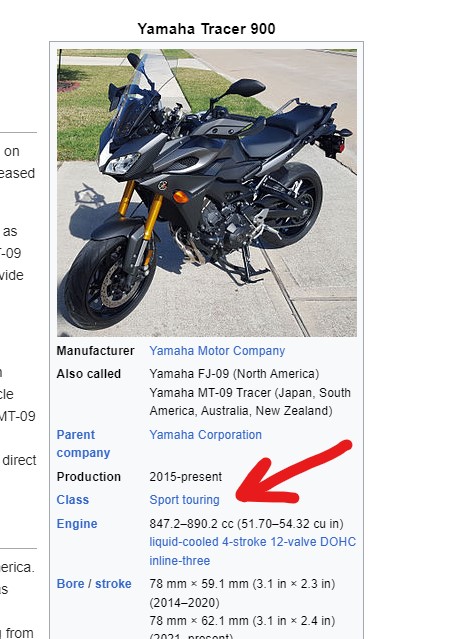Screen dimensions: 456x639
Task: Open the Sport touring link
Action: click(184, 500)
